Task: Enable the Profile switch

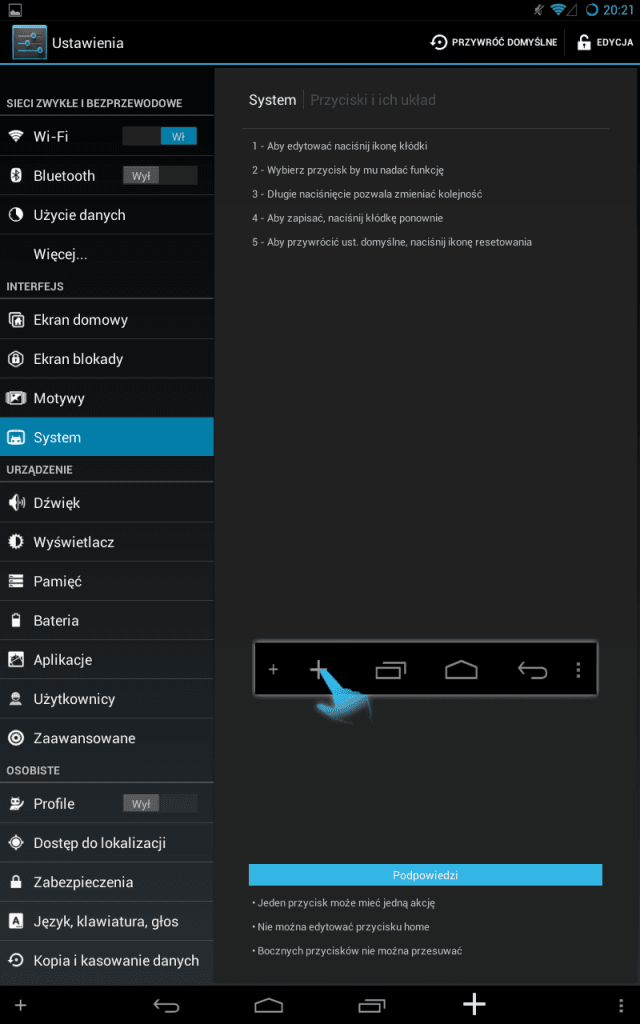Action: pyautogui.click(x=160, y=804)
